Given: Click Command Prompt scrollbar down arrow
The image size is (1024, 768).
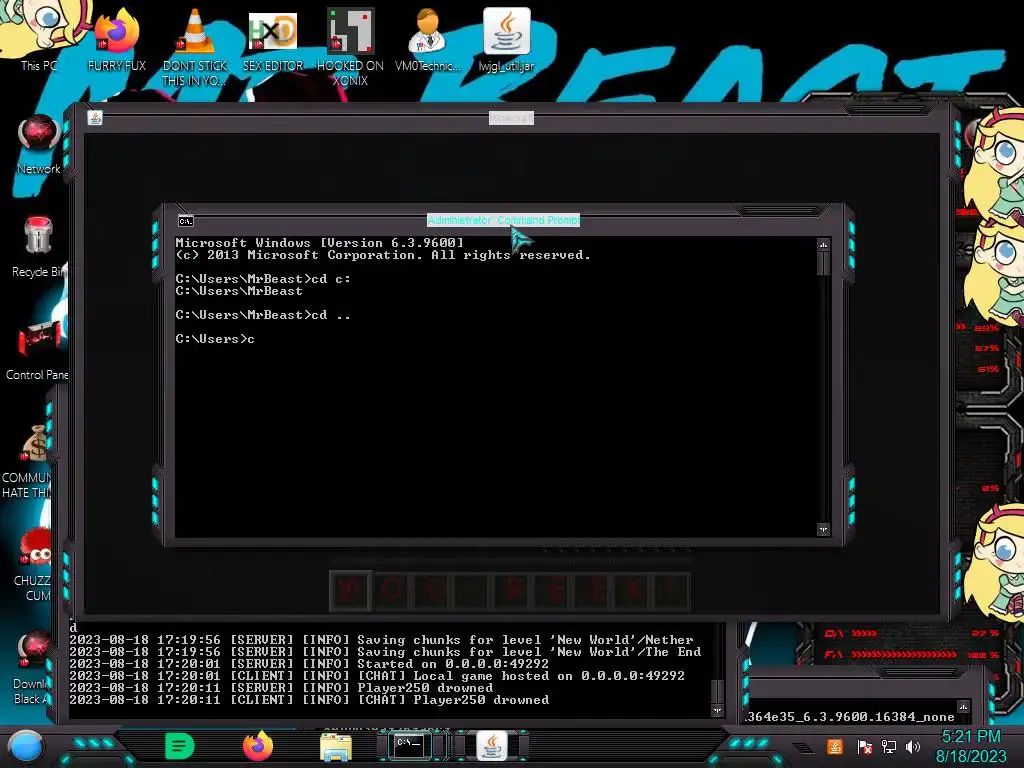Looking at the screenshot, I should point(824,530).
